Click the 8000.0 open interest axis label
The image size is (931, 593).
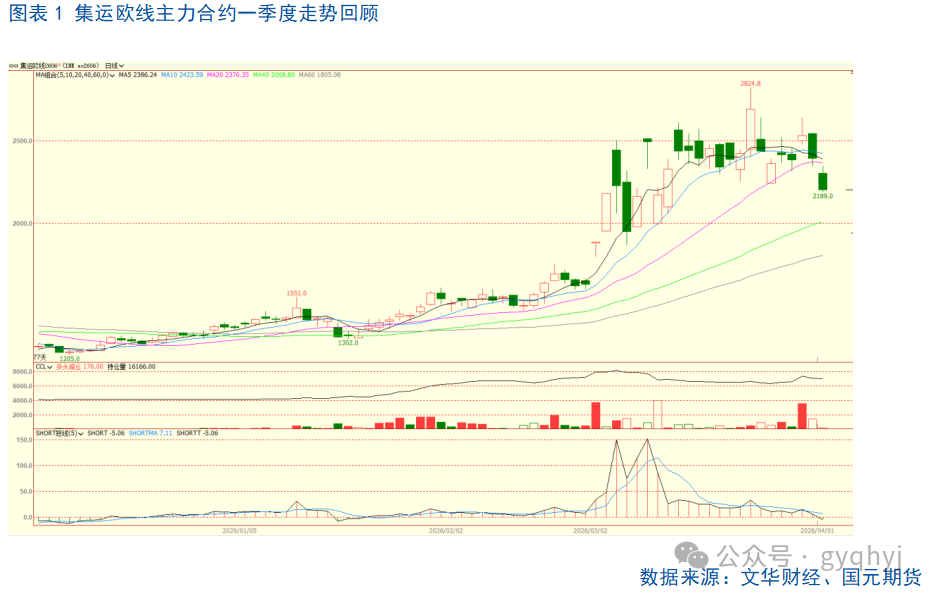(x=22, y=372)
